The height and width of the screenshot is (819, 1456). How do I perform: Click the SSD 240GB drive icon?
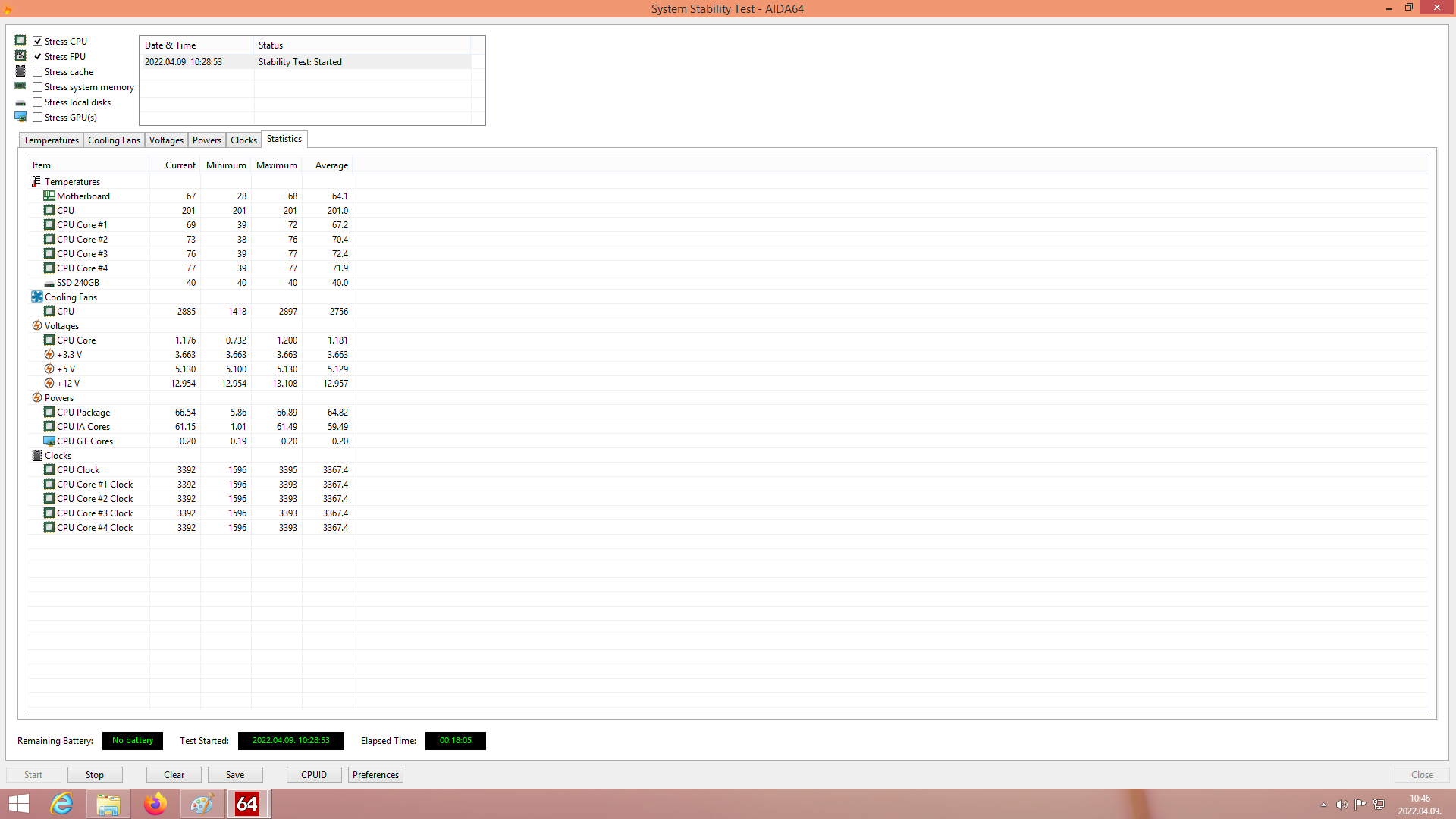point(49,284)
